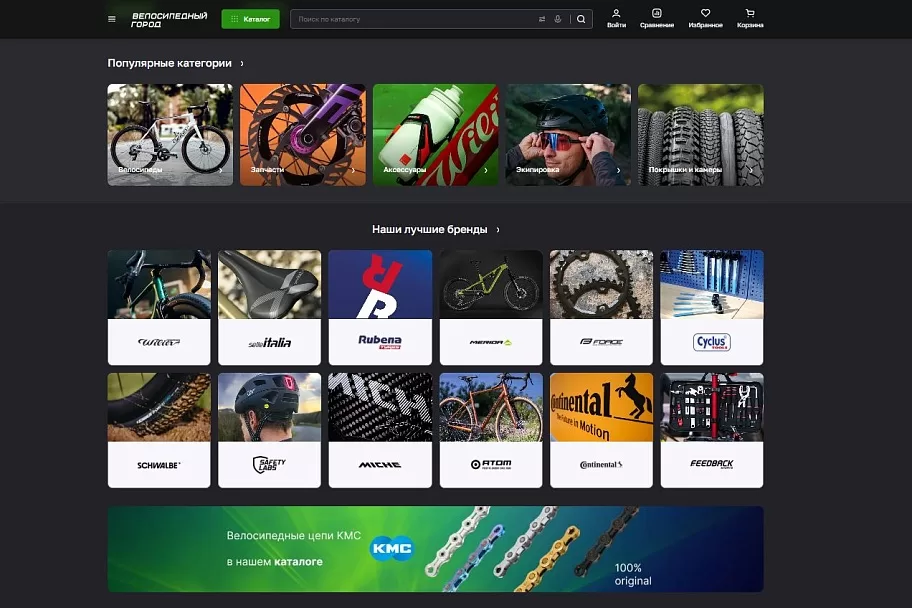The image size is (912, 608).
Task: Open the Войти account icon
Action: tap(616, 19)
